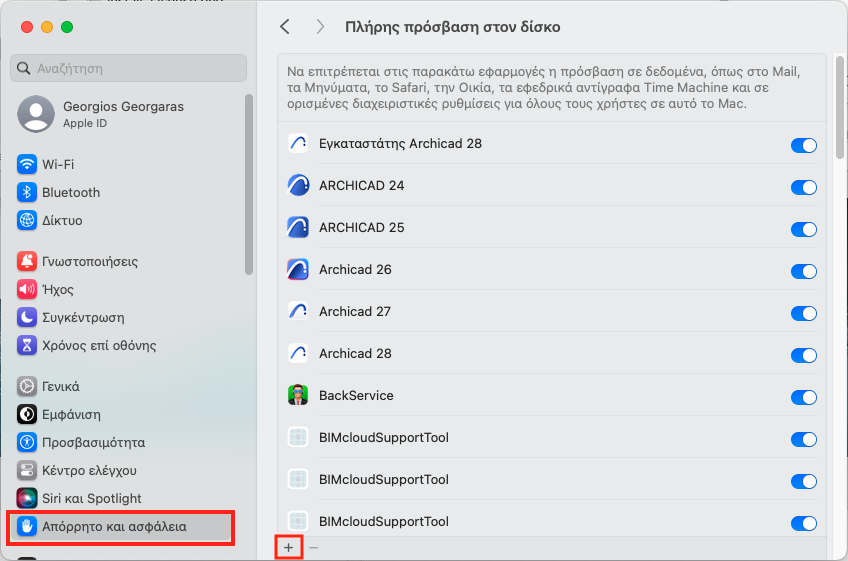Toggle the BackService switch
This screenshot has height=561, width=848.
[x=804, y=397]
